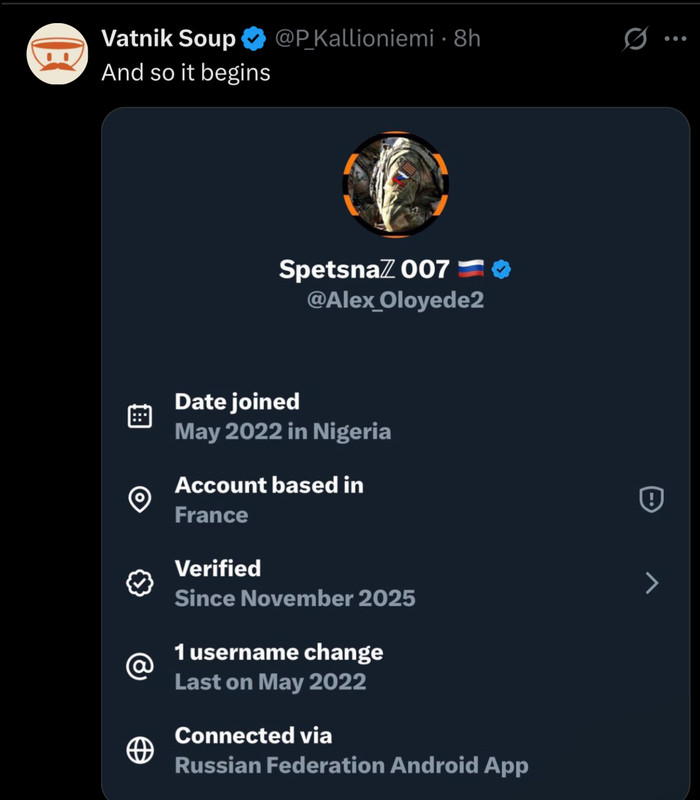This screenshot has height=800, width=700.
Task: Click the Vatnik Soup display name
Action: click(168, 39)
